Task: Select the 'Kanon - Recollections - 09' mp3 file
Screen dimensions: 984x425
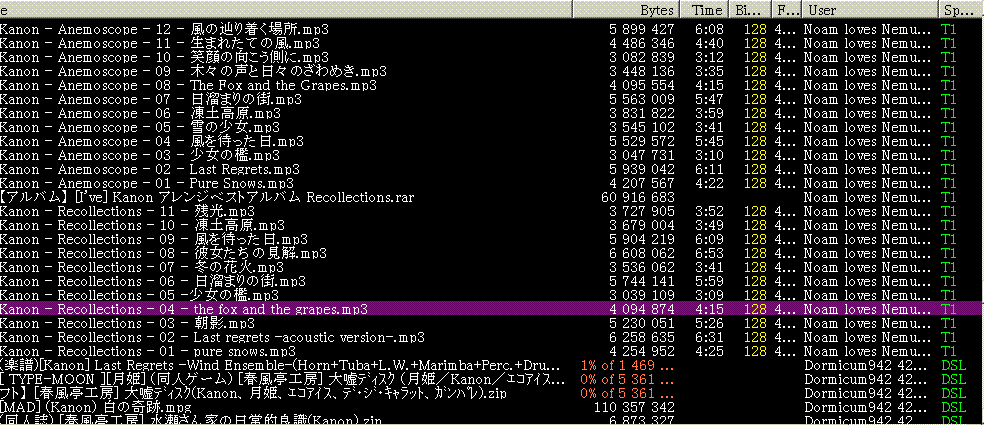Action: [x=154, y=239]
